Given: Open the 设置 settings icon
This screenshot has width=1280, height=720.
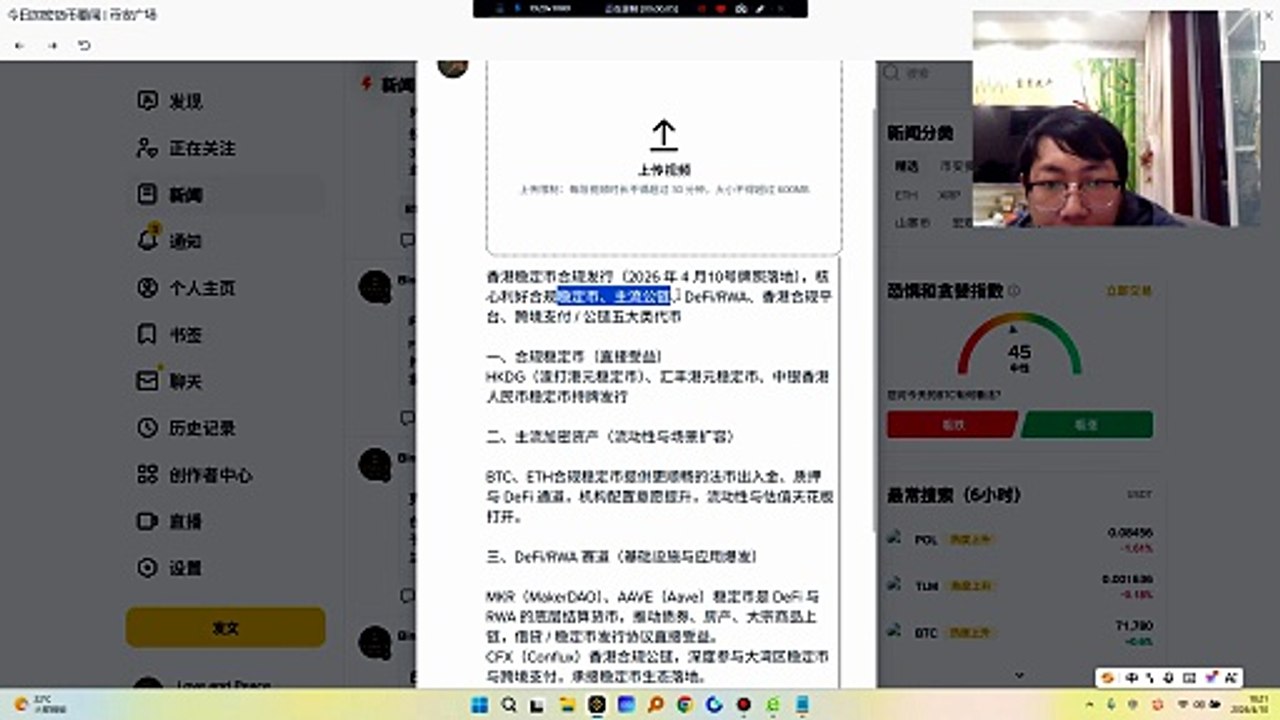Looking at the screenshot, I should pyautogui.click(x=147, y=568).
